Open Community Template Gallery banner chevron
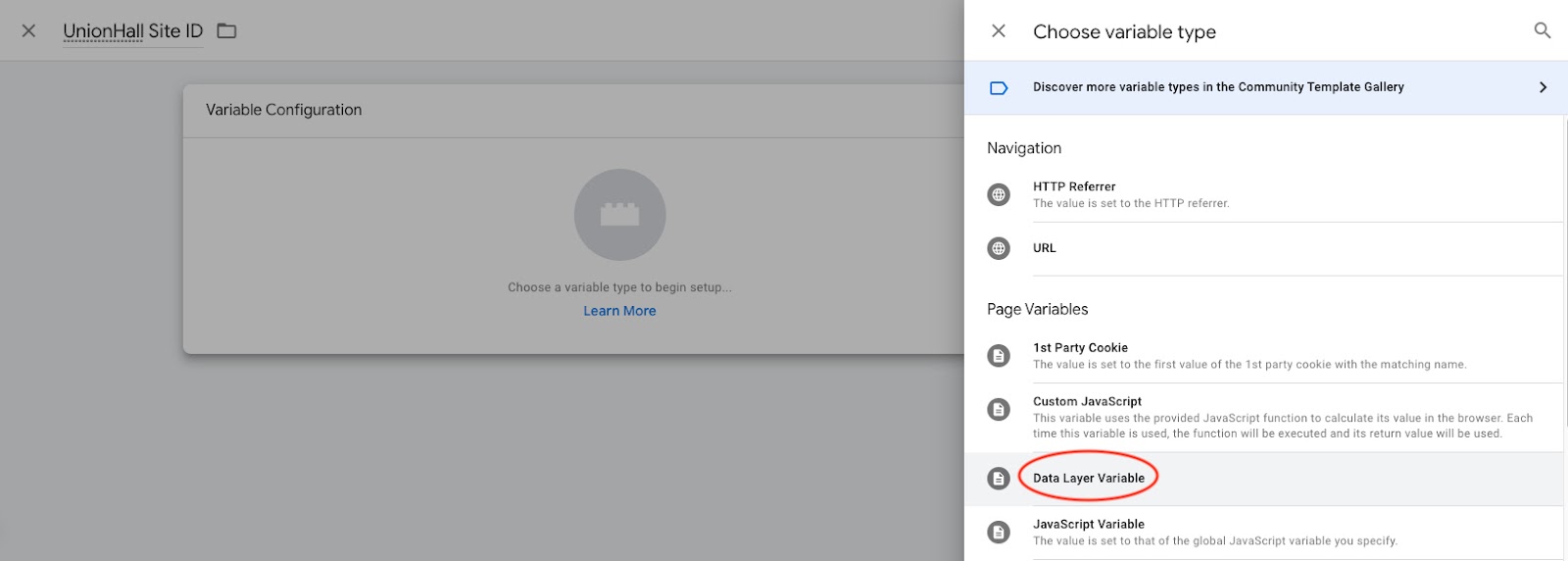Image resolution: width=1568 pixels, height=561 pixels. coord(1543,87)
